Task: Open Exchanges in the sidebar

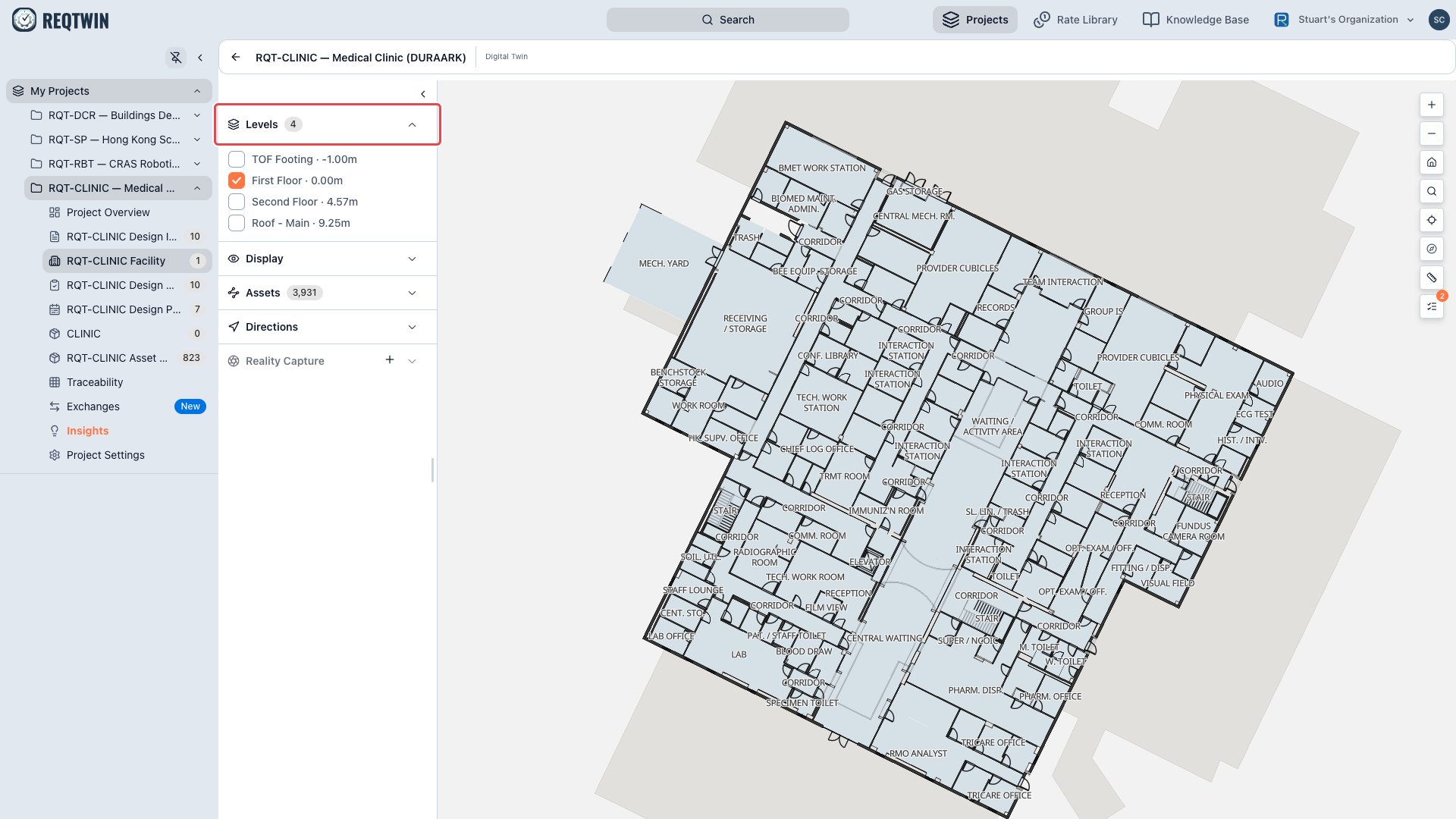Action: click(126, 406)
